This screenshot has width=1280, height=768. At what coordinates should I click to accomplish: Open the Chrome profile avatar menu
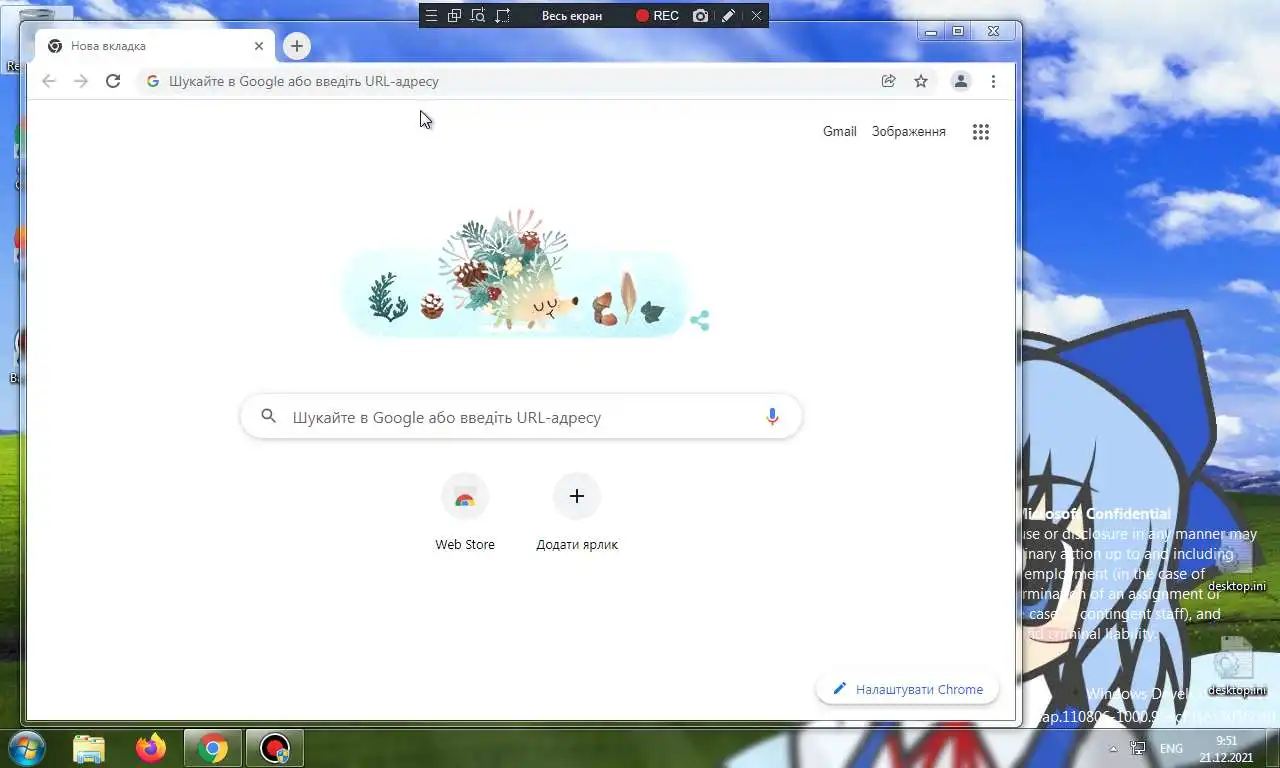pyautogui.click(x=961, y=81)
